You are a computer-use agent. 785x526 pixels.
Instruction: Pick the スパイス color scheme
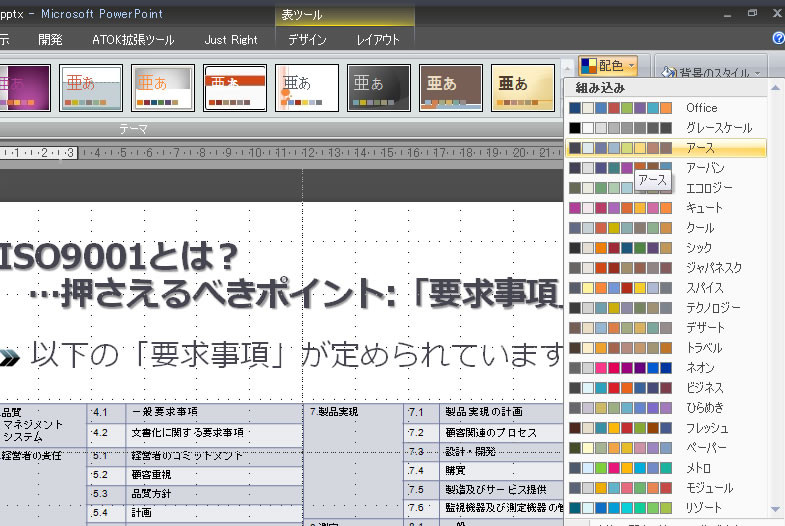pos(666,288)
